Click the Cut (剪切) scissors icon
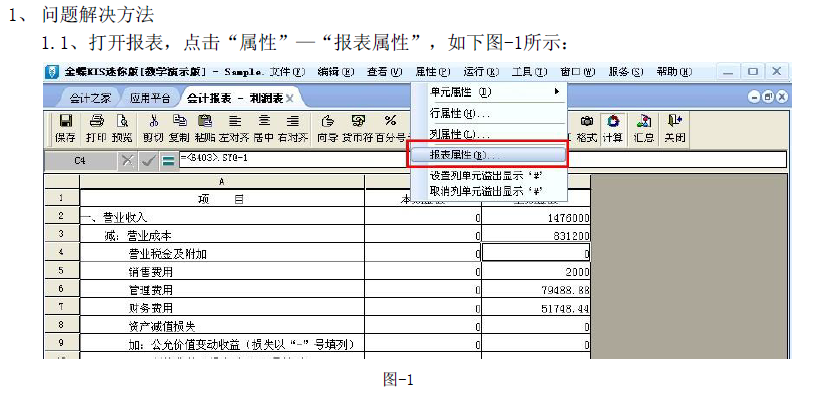This screenshot has width=830, height=395. [154, 129]
